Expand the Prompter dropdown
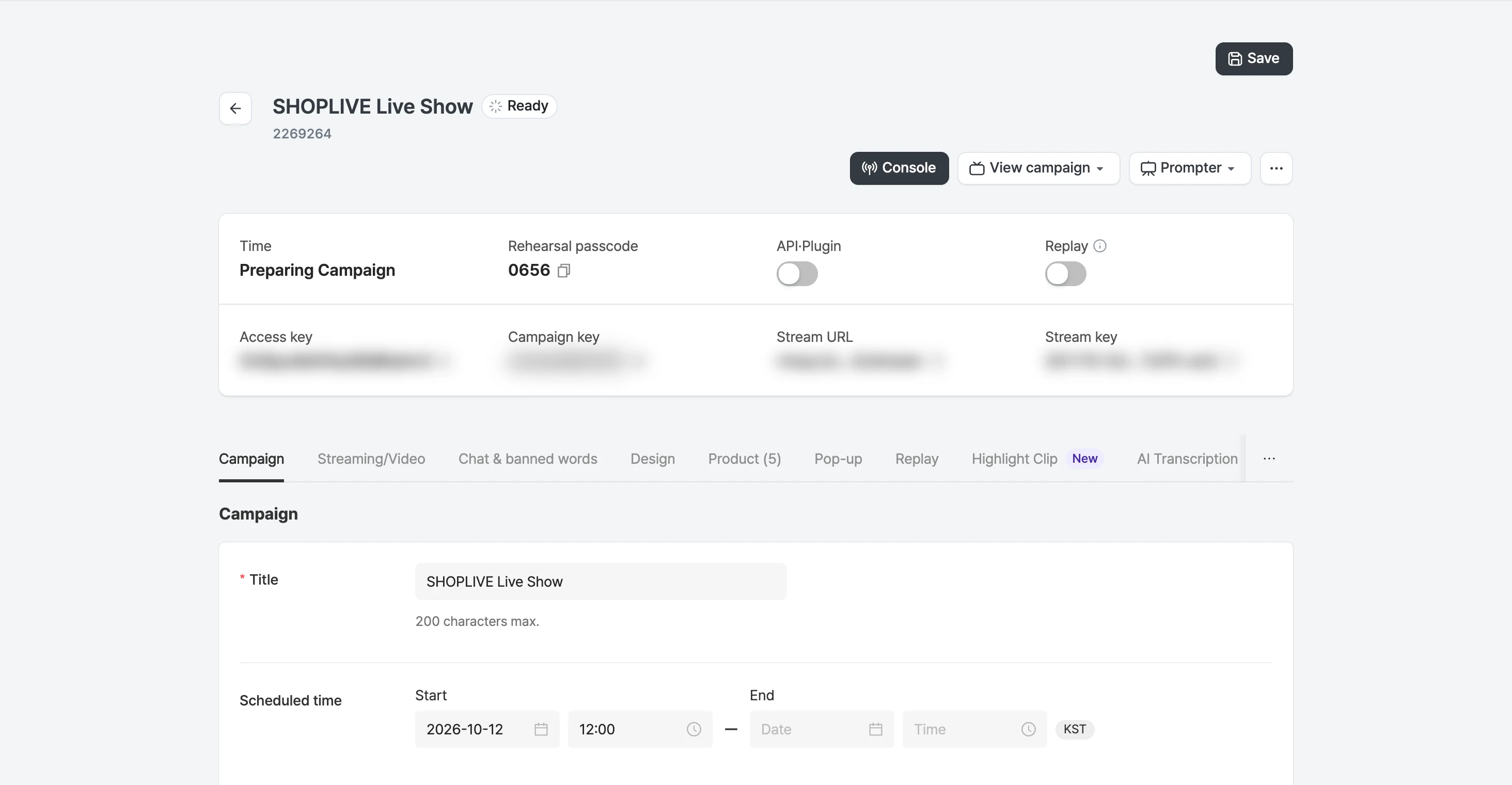The width and height of the screenshot is (1512, 785). pyautogui.click(x=1190, y=168)
